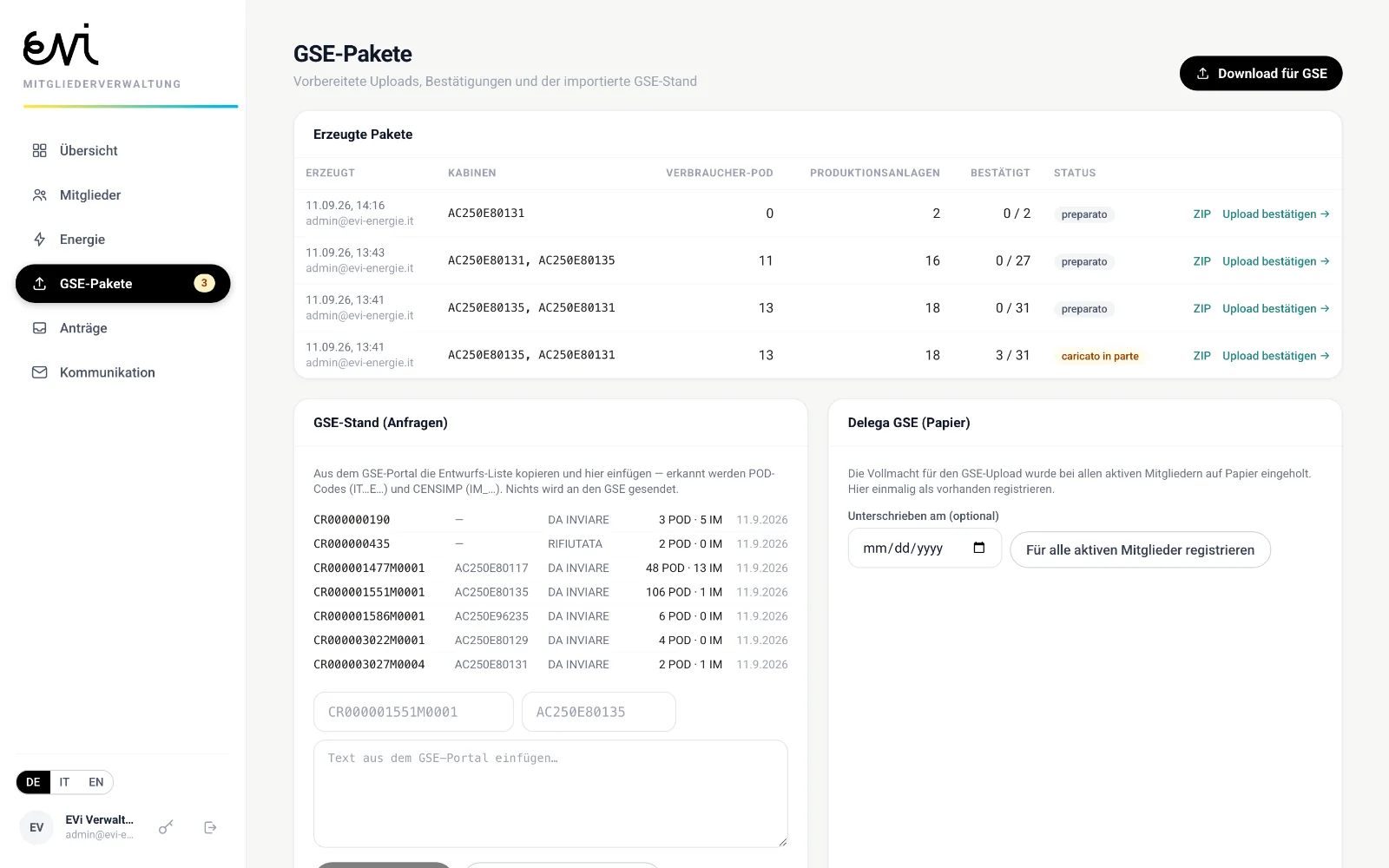Click the Kommunikation envelope icon
The width and height of the screenshot is (1389, 868).
tap(39, 372)
